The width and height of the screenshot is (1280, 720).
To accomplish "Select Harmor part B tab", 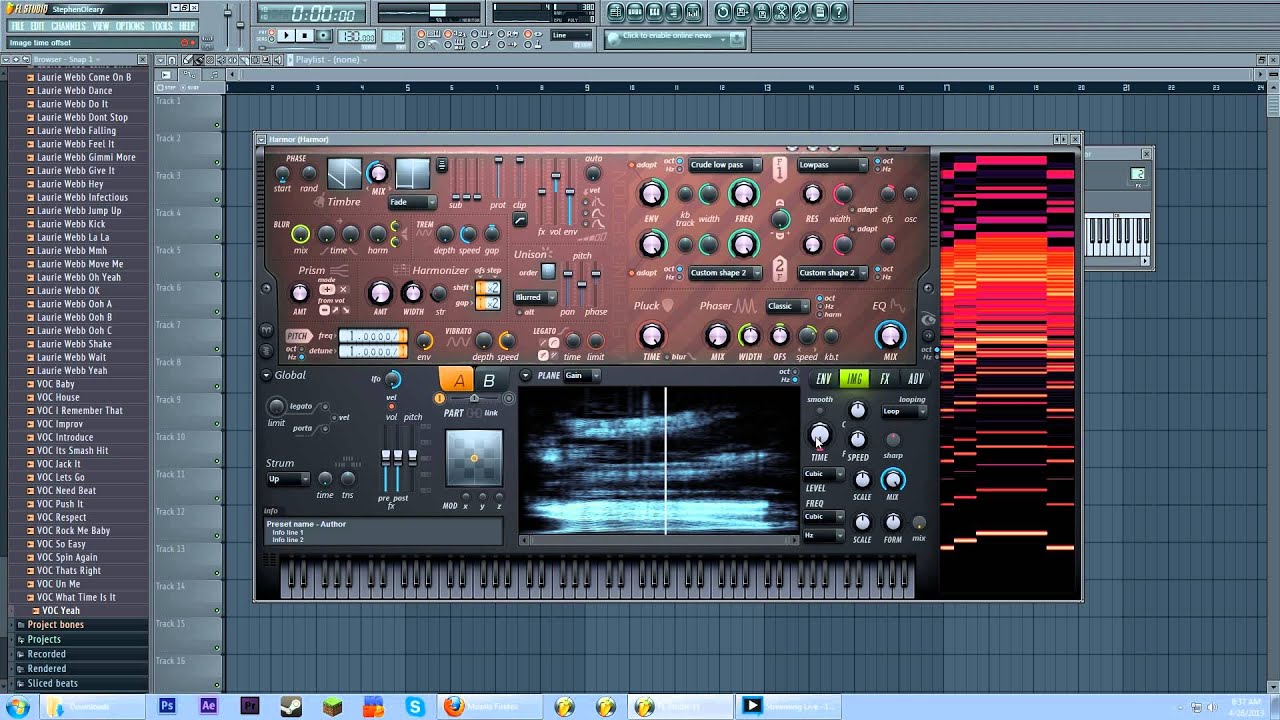I will pos(489,380).
